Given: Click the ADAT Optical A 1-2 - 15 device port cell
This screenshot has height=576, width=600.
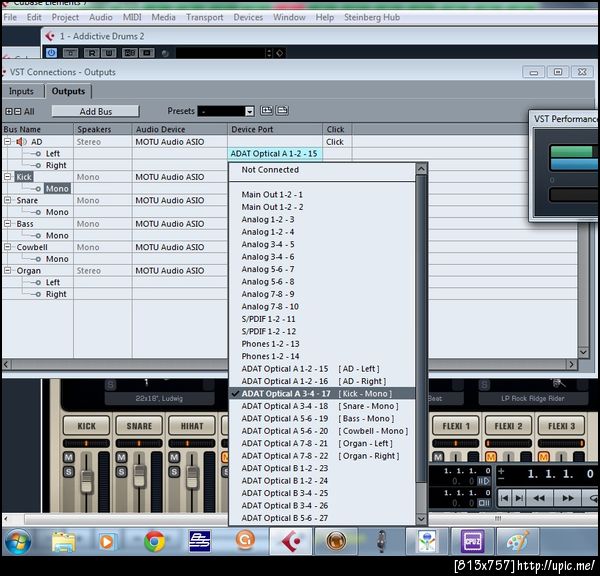Looking at the screenshot, I should tap(274, 153).
